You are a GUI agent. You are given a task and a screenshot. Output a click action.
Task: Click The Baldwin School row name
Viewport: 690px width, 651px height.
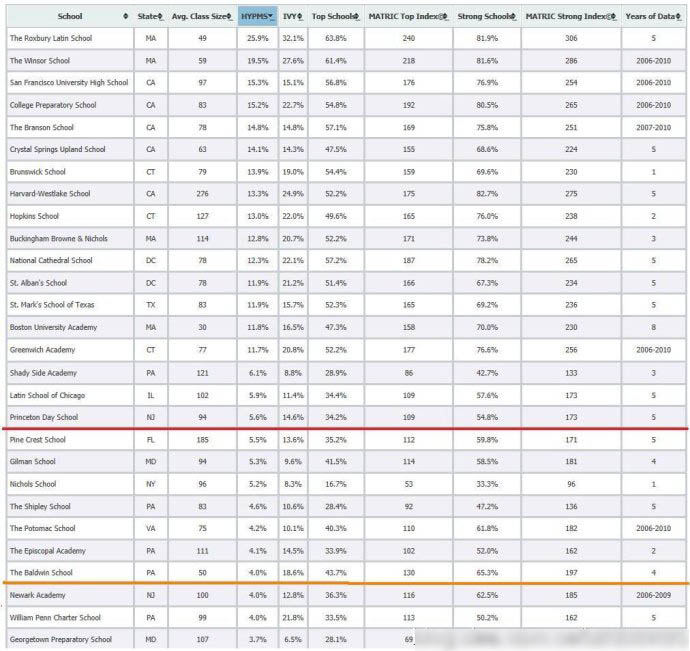tap(41, 573)
